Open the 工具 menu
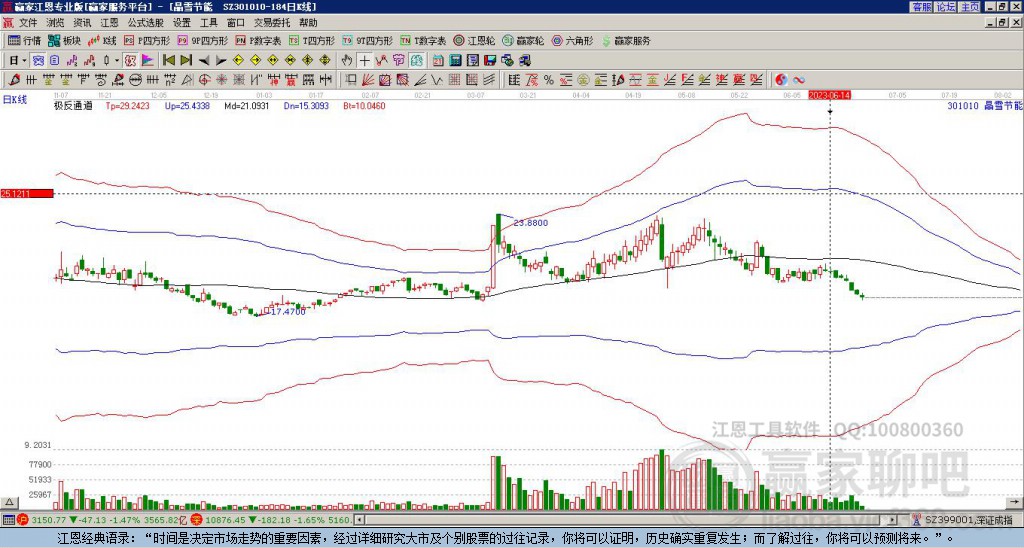 [x=208, y=23]
